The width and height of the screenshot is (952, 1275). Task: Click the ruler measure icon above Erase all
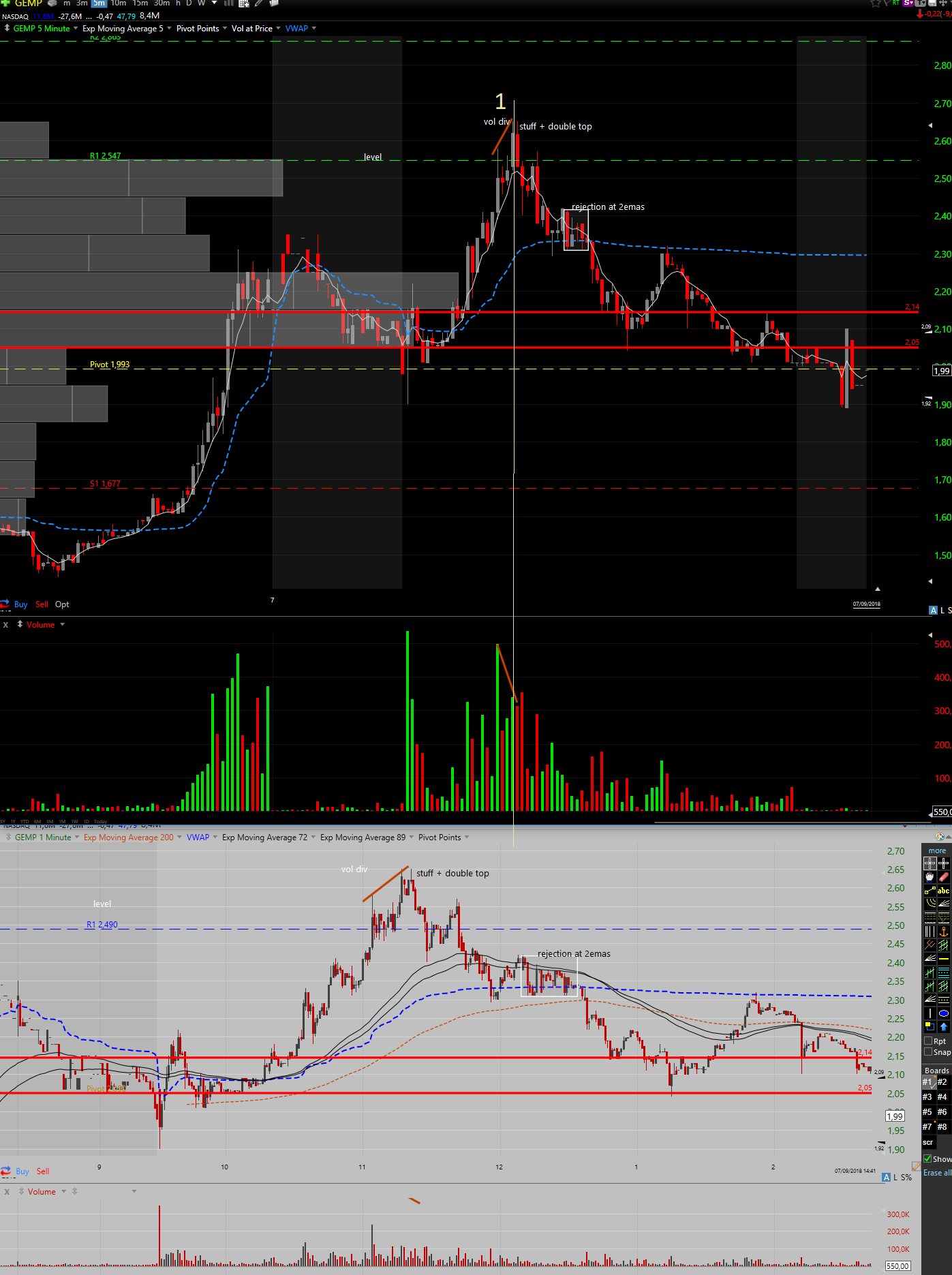pyautogui.click(x=916, y=1167)
